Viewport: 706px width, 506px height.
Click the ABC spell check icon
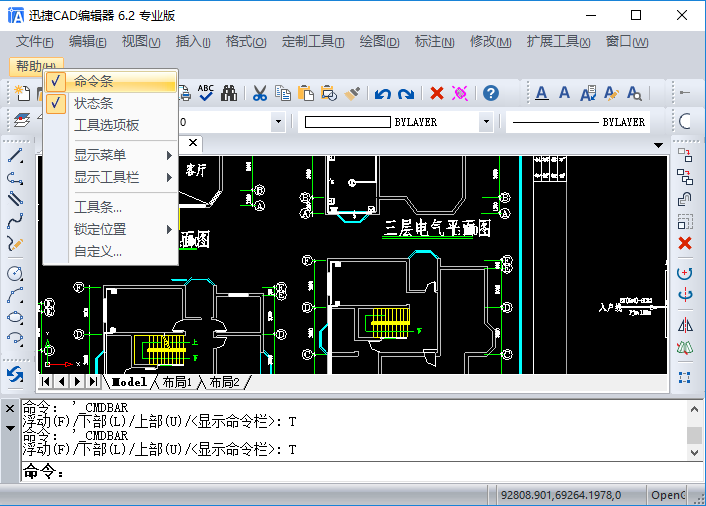pos(206,93)
